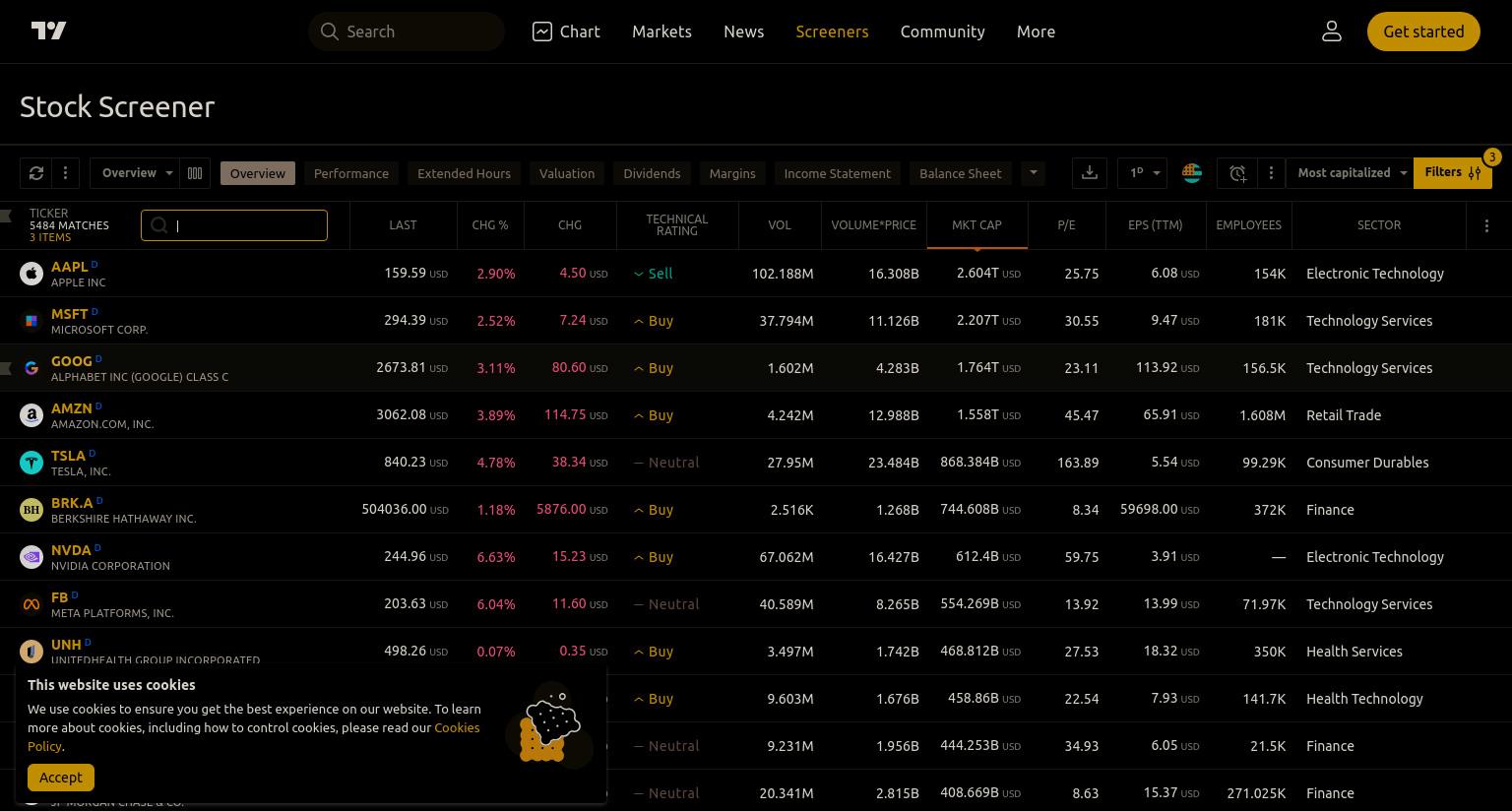Image resolution: width=1512 pixels, height=811 pixels.
Task: Click the Berkshire Hathaway logo in BRK.A row
Action: tap(31, 510)
